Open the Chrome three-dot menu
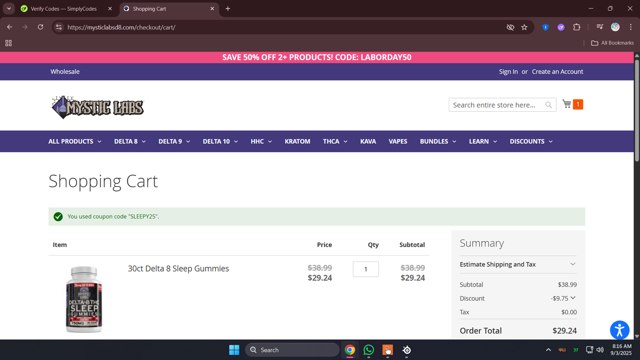The image size is (640, 360). [631, 27]
